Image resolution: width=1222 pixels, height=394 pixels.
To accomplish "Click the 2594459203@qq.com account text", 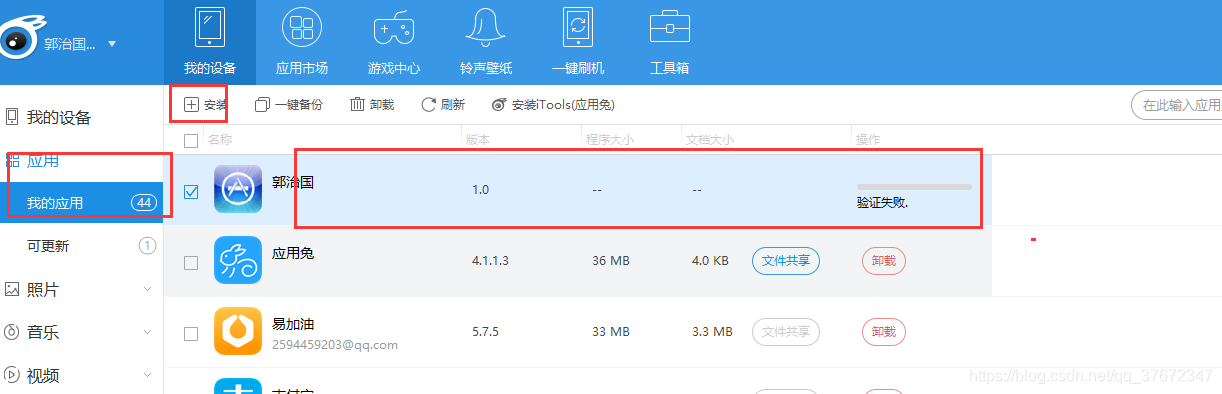I will 335,344.
